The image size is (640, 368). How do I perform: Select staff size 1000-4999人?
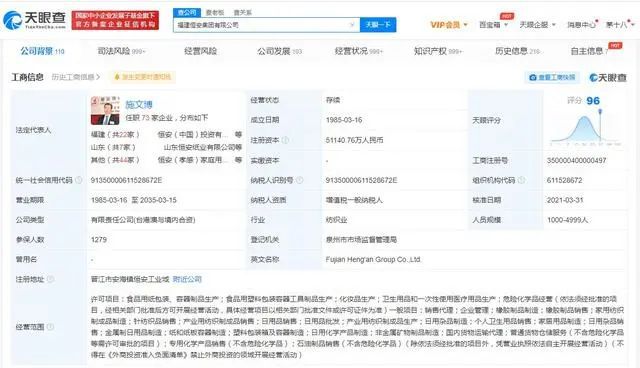pyautogui.click(x=567, y=220)
